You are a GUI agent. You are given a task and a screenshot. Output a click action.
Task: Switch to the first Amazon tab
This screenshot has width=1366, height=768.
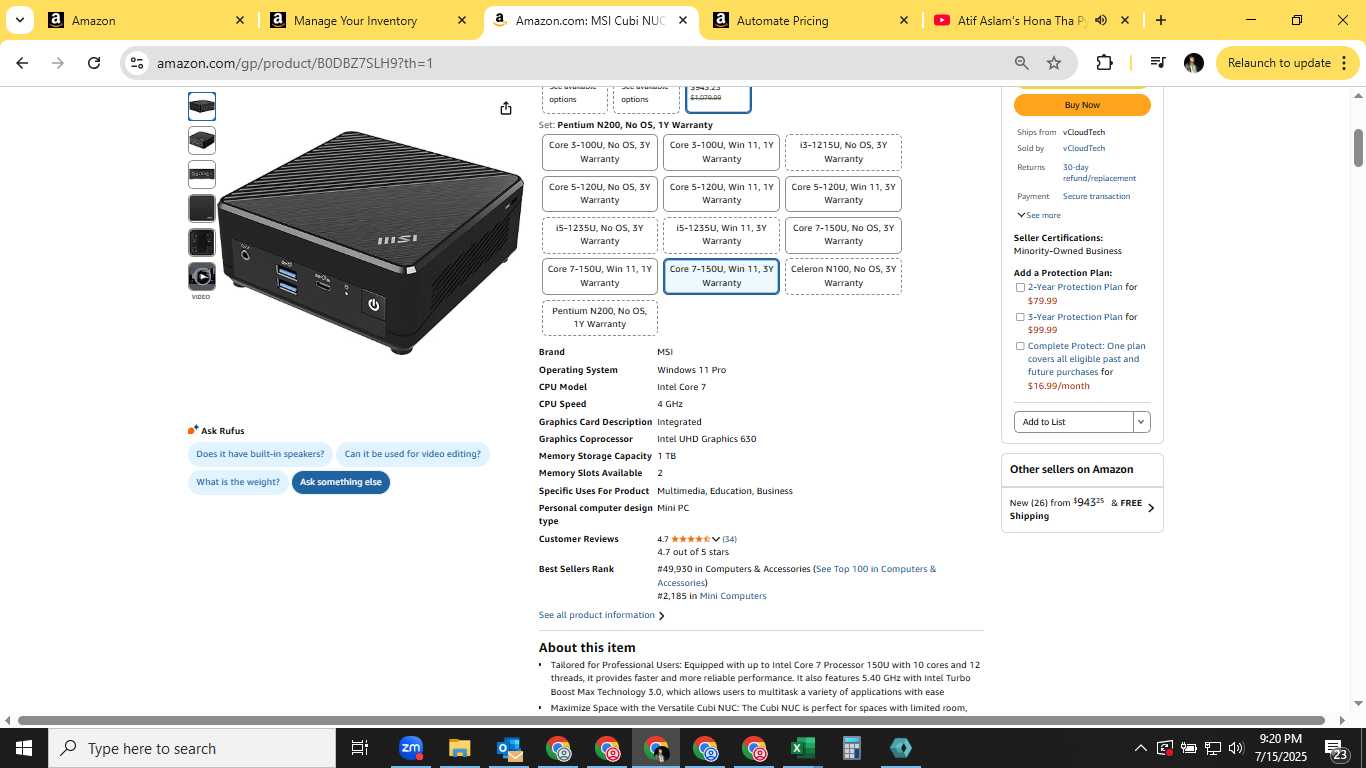[147, 20]
